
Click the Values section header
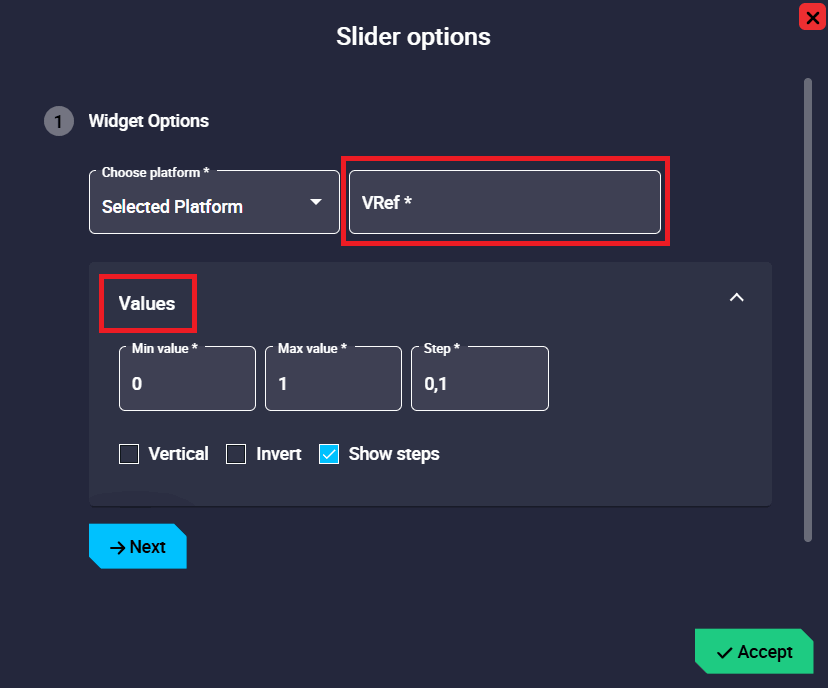pos(147,303)
